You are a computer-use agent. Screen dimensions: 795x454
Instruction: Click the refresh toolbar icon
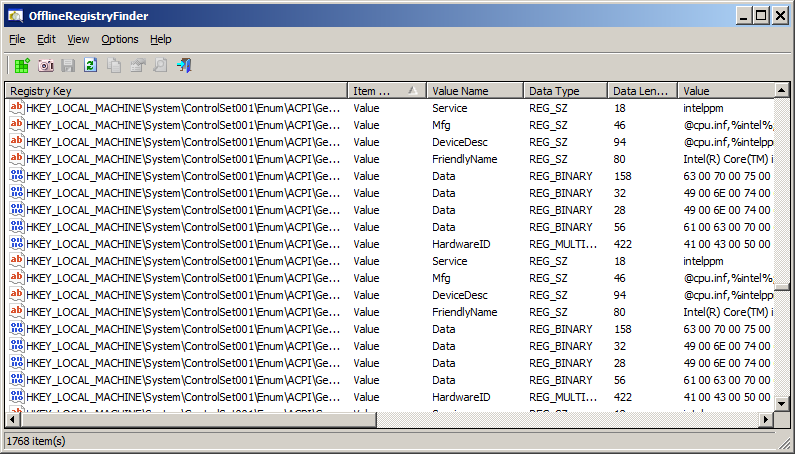coord(91,65)
